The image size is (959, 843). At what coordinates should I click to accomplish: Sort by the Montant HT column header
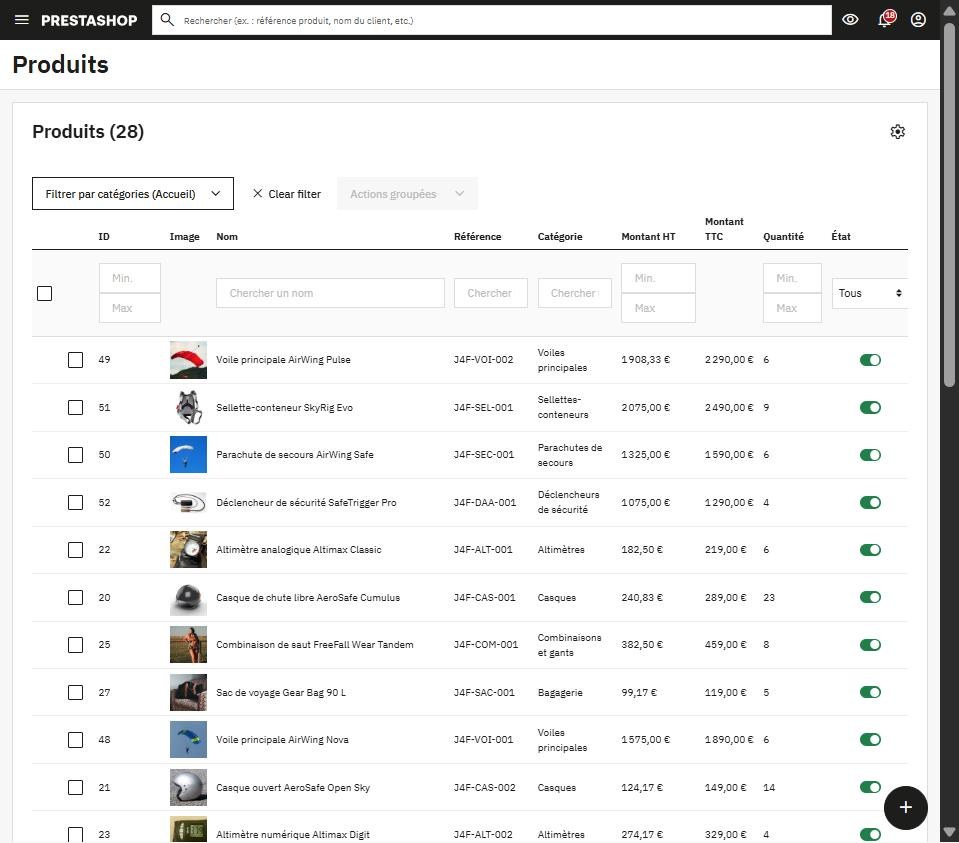tap(648, 237)
